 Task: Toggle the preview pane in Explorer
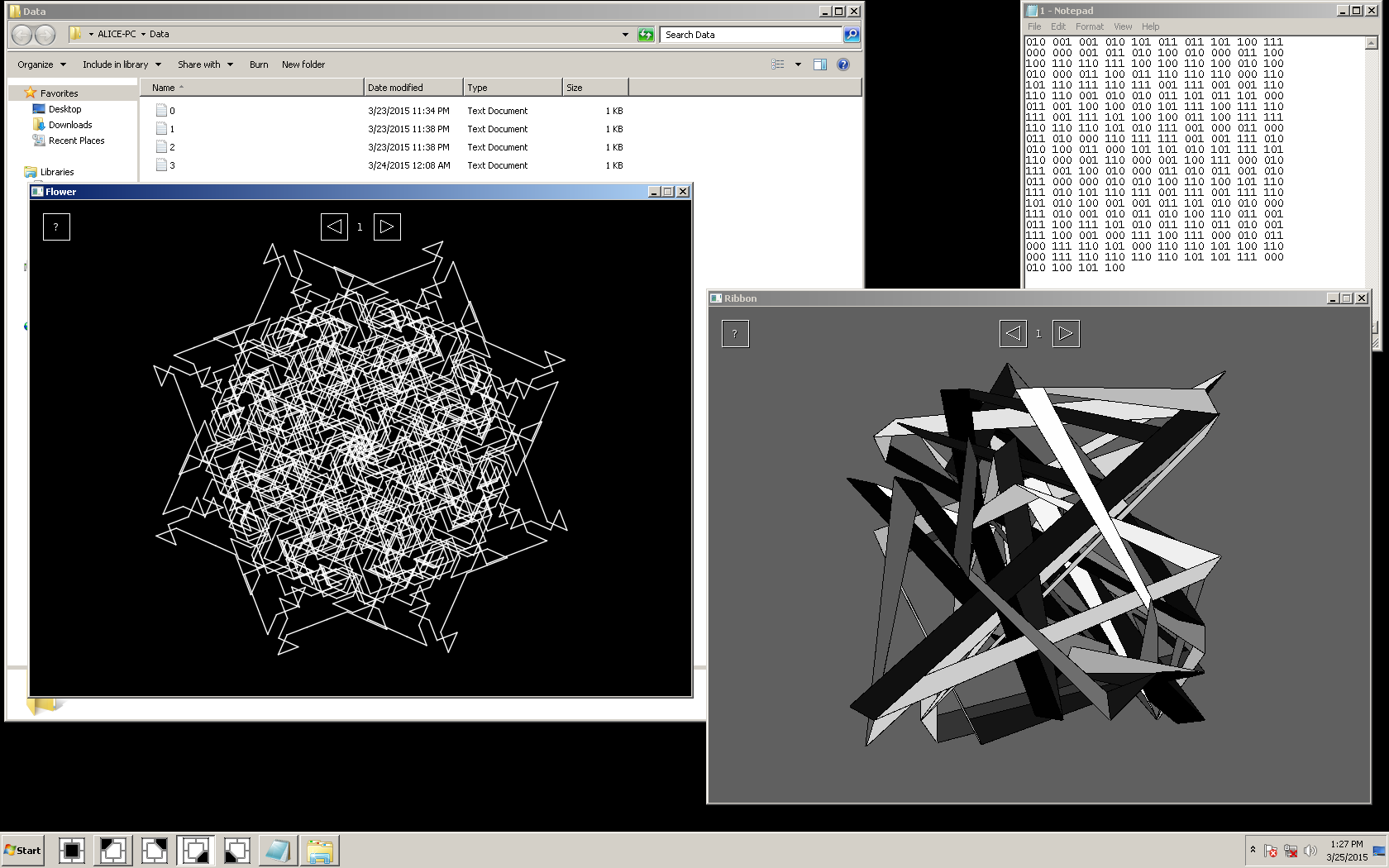click(x=819, y=64)
